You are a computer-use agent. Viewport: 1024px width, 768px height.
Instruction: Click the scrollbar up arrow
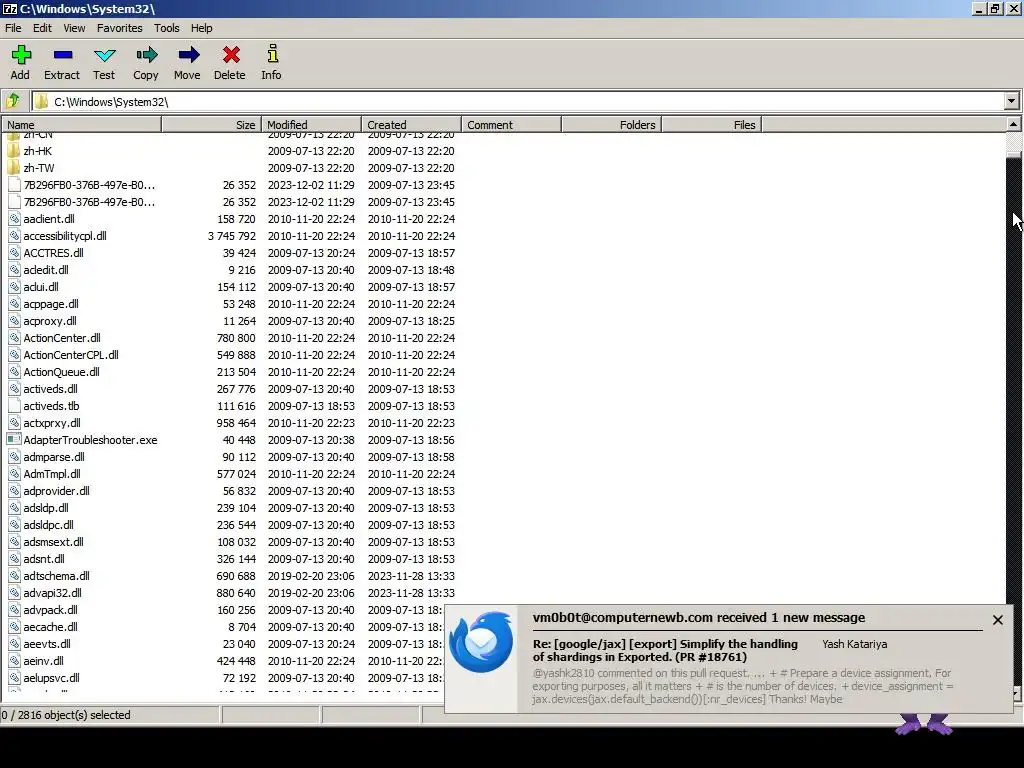pos(1013,124)
